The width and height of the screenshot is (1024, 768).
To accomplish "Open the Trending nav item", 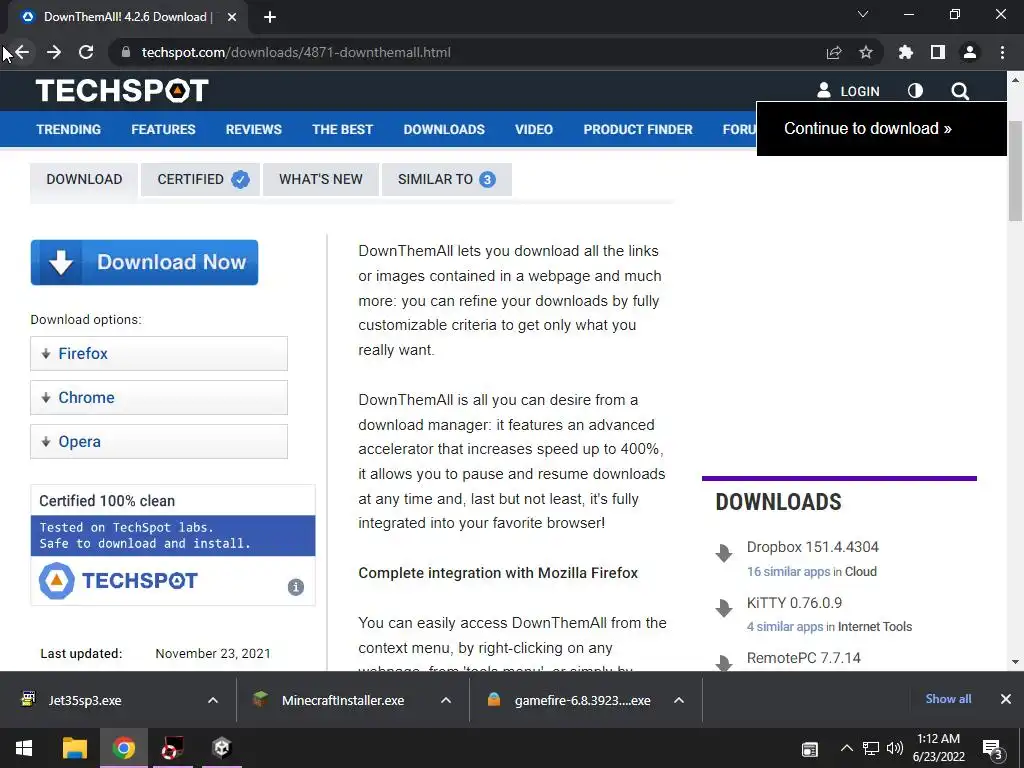I will click(69, 129).
